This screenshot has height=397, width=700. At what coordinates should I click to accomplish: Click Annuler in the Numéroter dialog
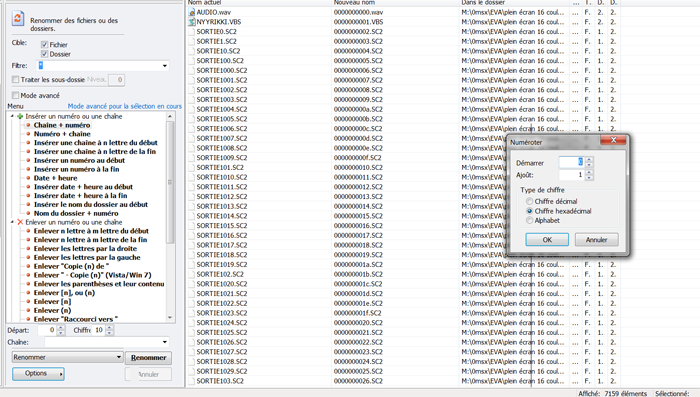point(596,240)
